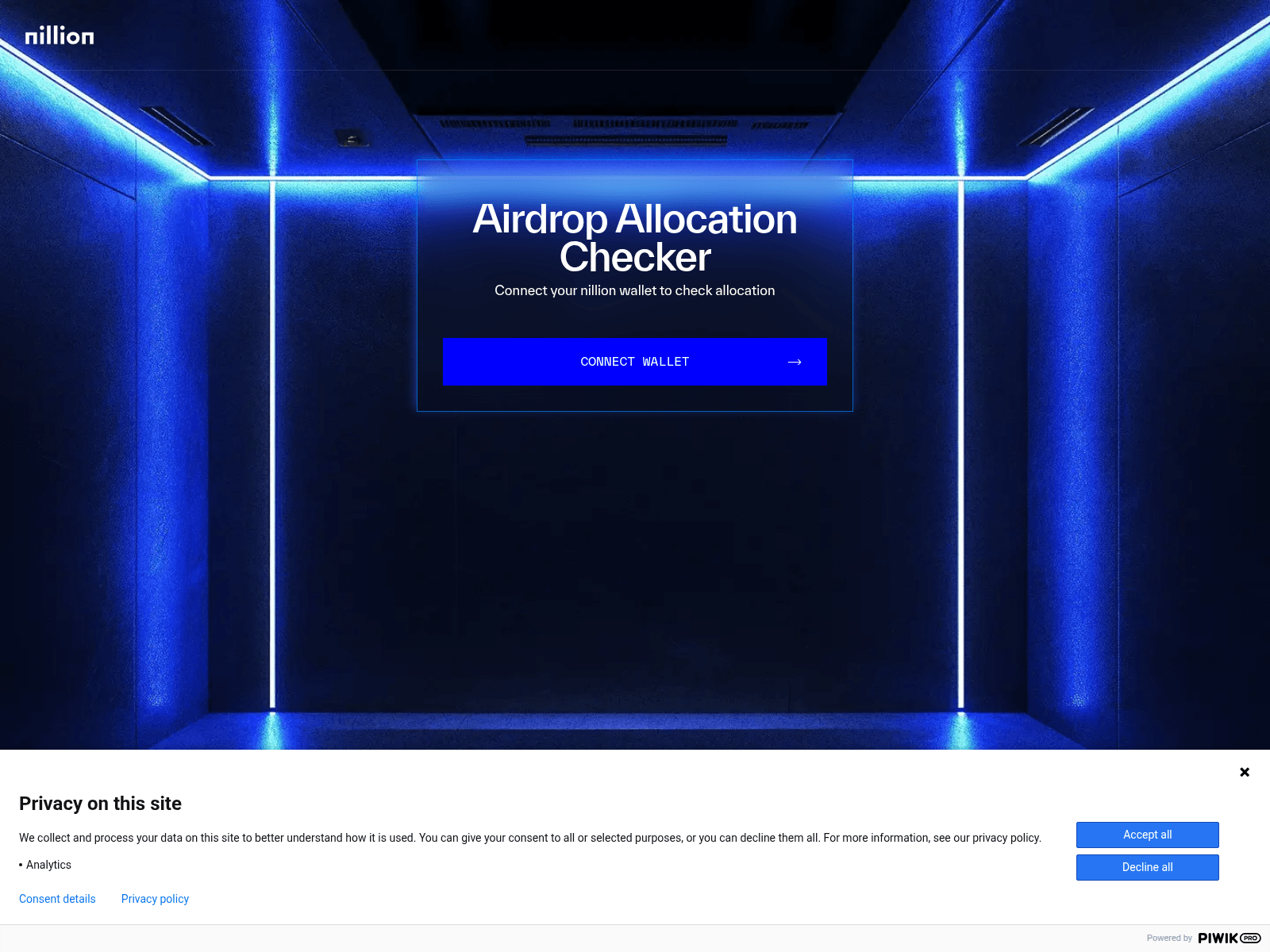Close the privacy consent banner
Viewport: 1270px width, 952px height.
tap(1245, 772)
